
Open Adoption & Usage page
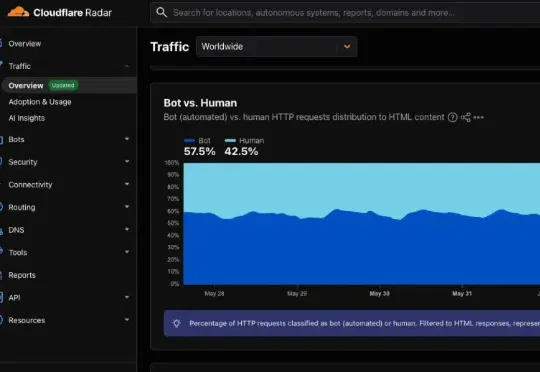coord(40,102)
